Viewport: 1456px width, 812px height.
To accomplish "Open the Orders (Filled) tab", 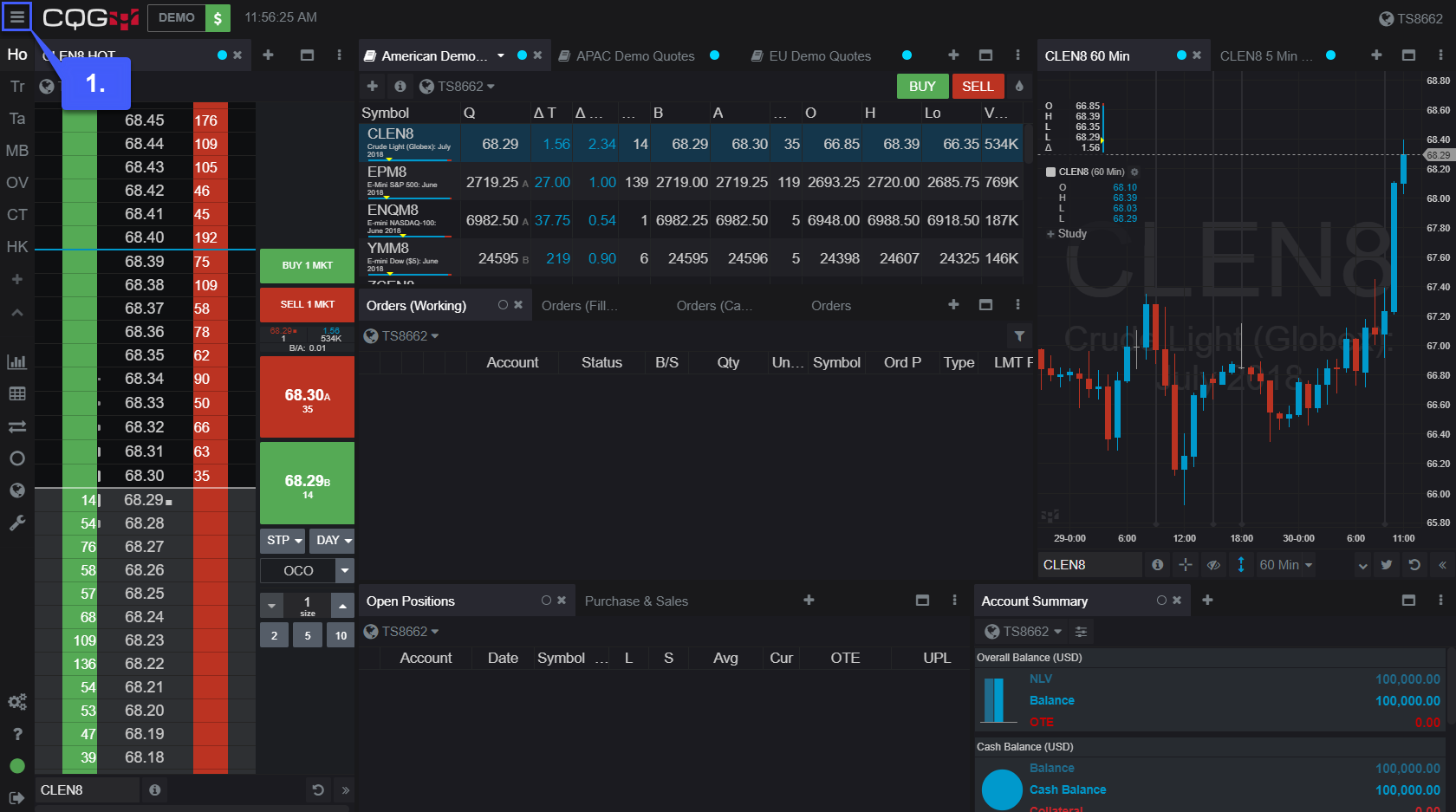I will [580, 306].
